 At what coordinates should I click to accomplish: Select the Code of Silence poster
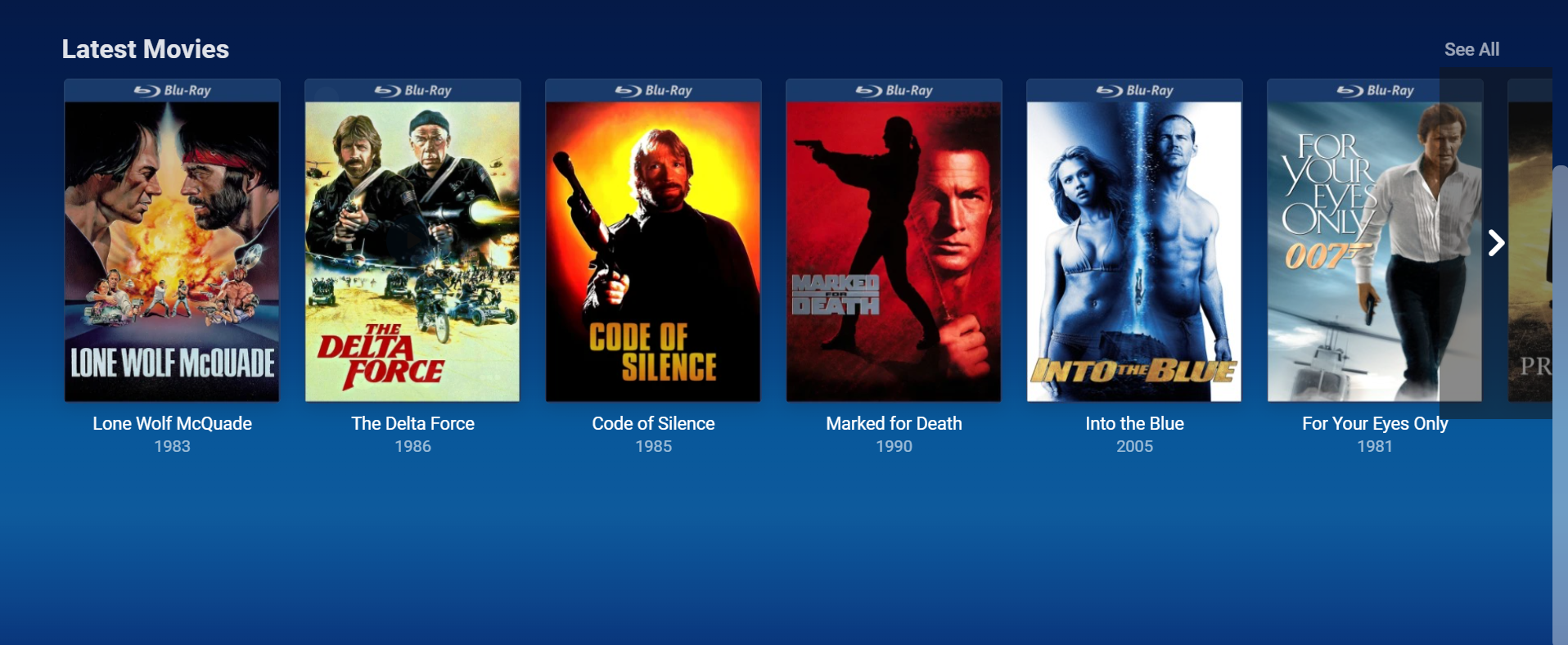click(653, 251)
